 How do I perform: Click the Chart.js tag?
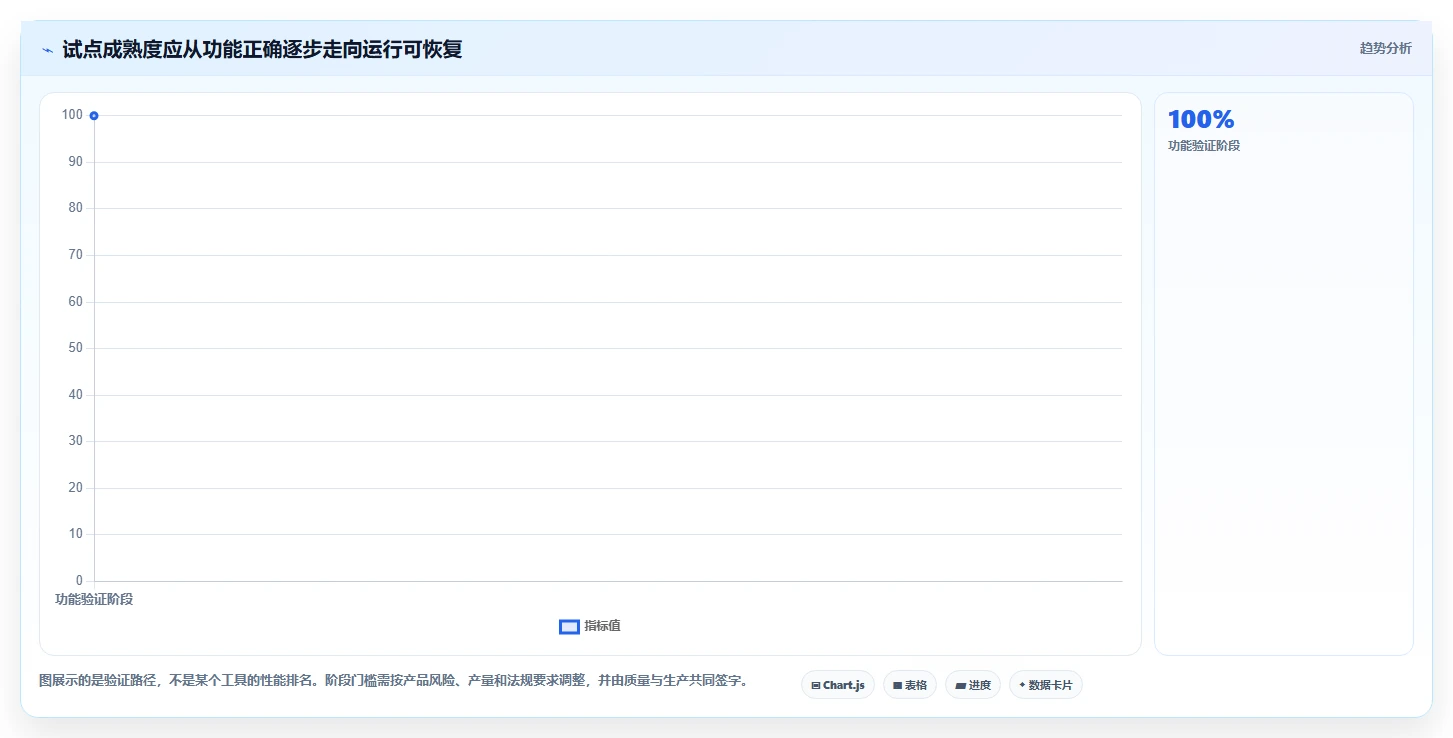pyautogui.click(x=838, y=685)
